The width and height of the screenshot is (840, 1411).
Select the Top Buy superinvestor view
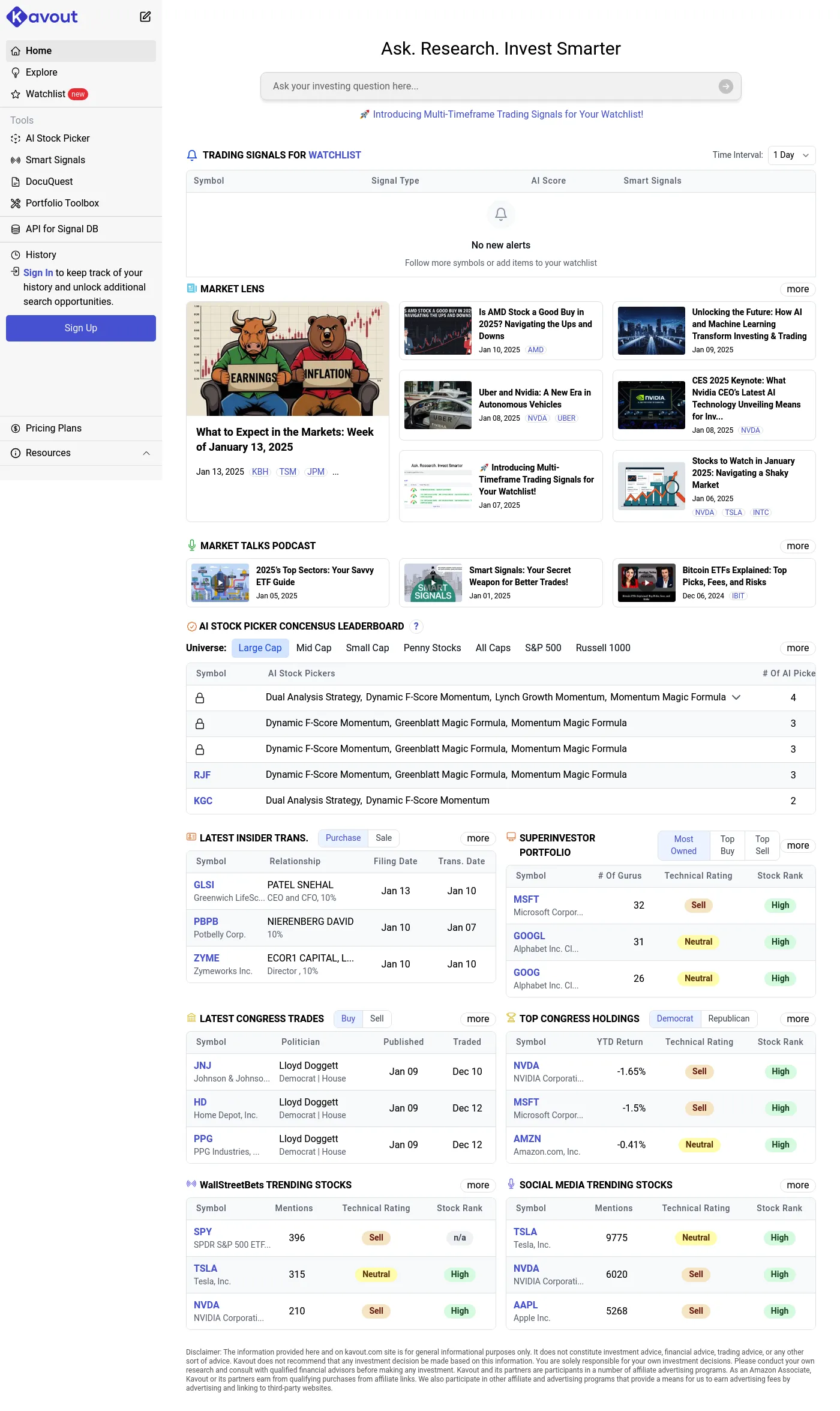pos(727,846)
